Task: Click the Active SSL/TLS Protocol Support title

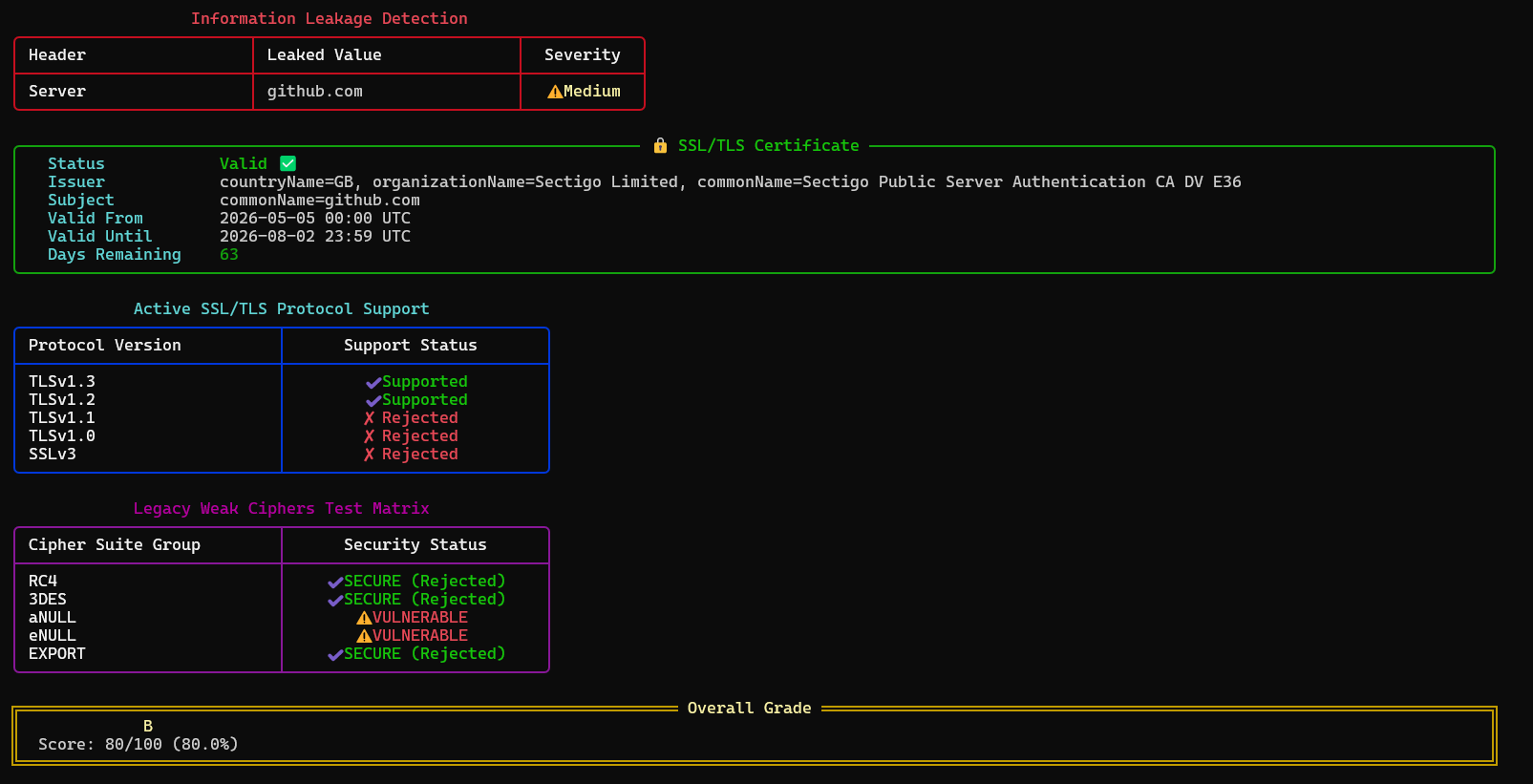Action: 282,308
